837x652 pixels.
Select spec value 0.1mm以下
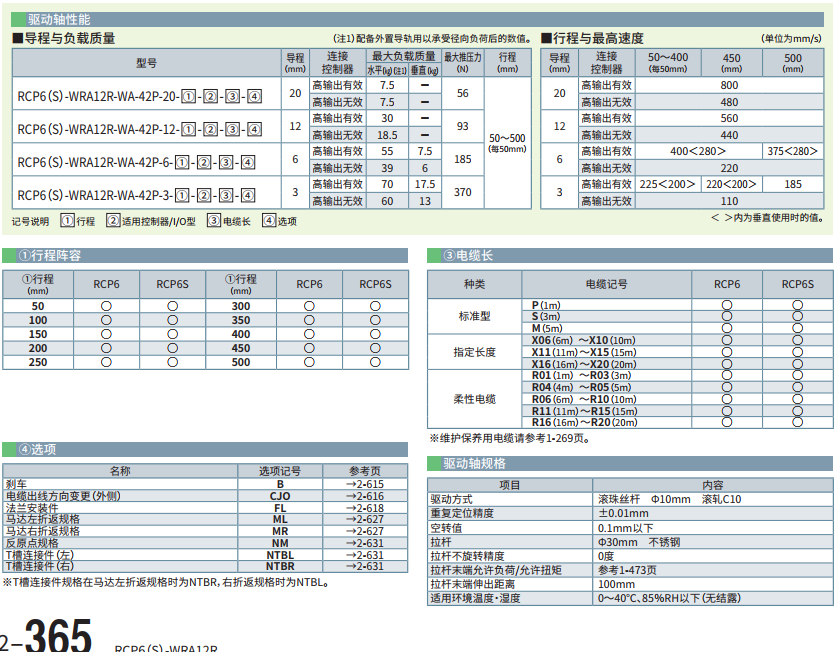625,528
